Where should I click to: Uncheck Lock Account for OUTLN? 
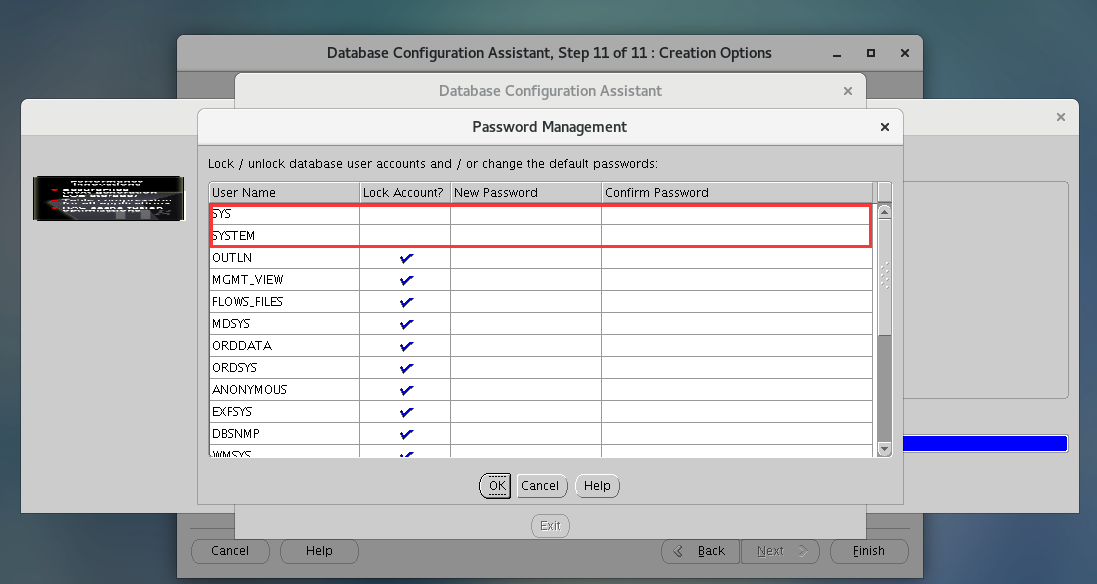tap(406, 258)
